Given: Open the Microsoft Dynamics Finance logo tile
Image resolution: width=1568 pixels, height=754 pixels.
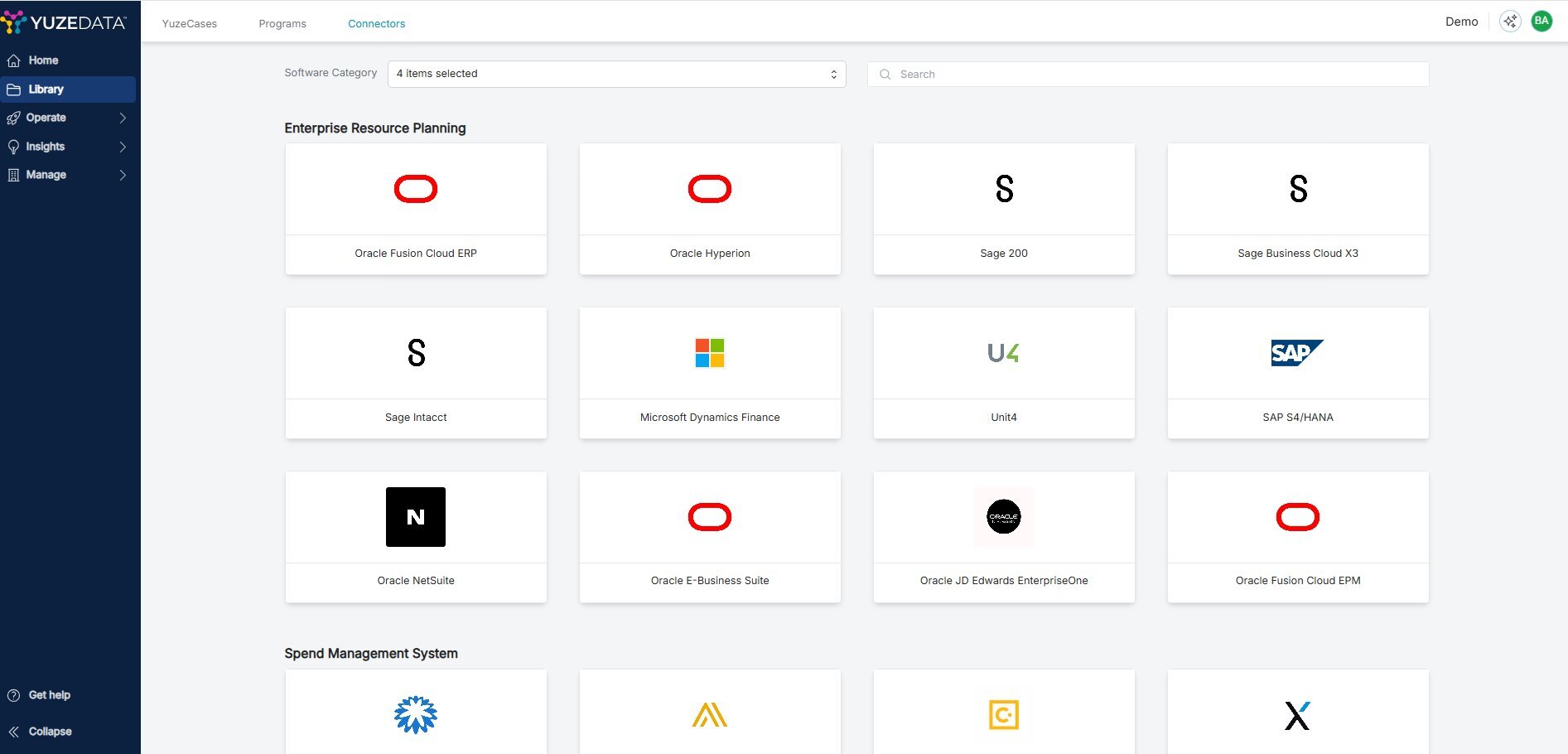Looking at the screenshot, I should point(710,353).
